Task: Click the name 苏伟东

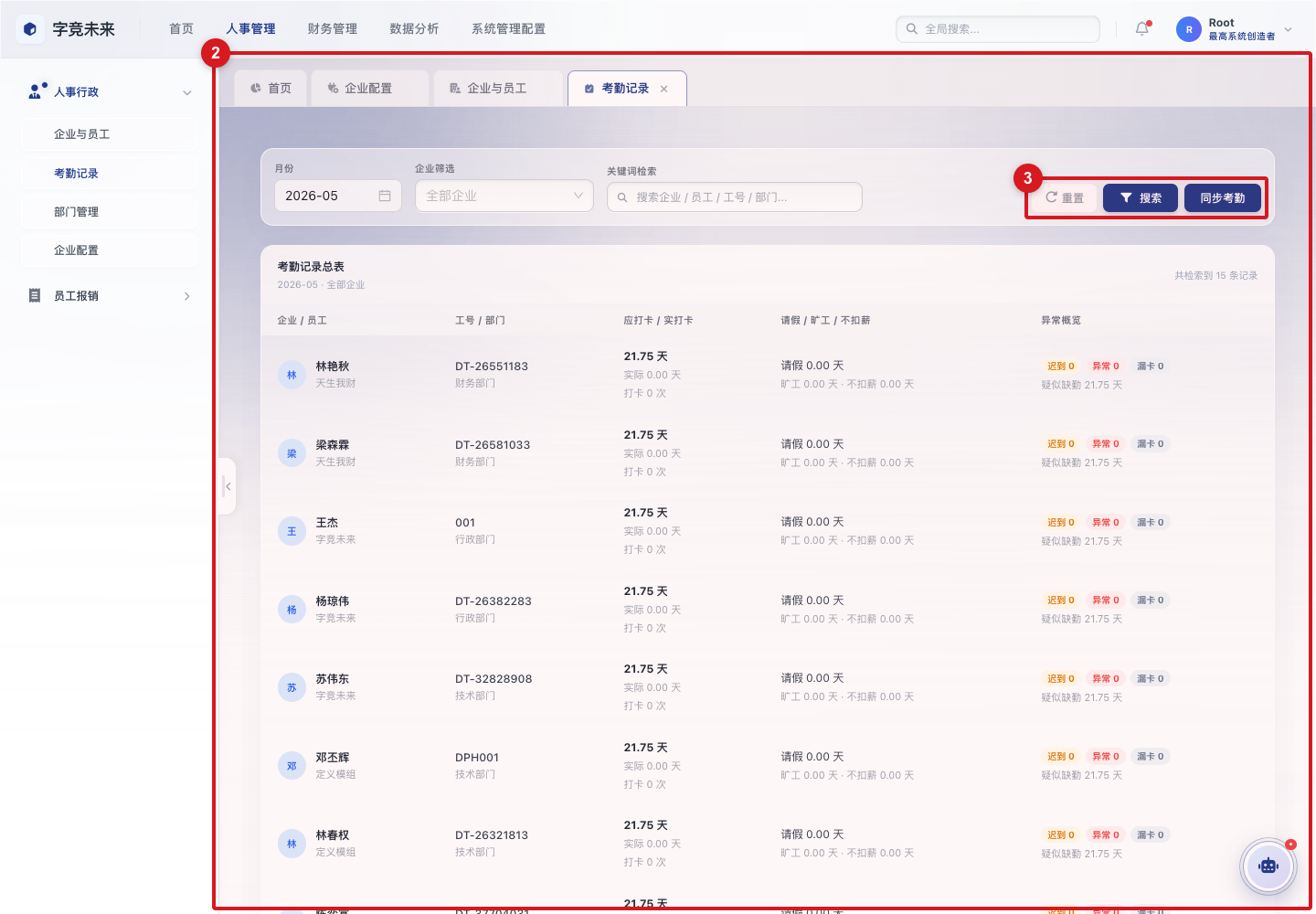Action: point(333,679)
